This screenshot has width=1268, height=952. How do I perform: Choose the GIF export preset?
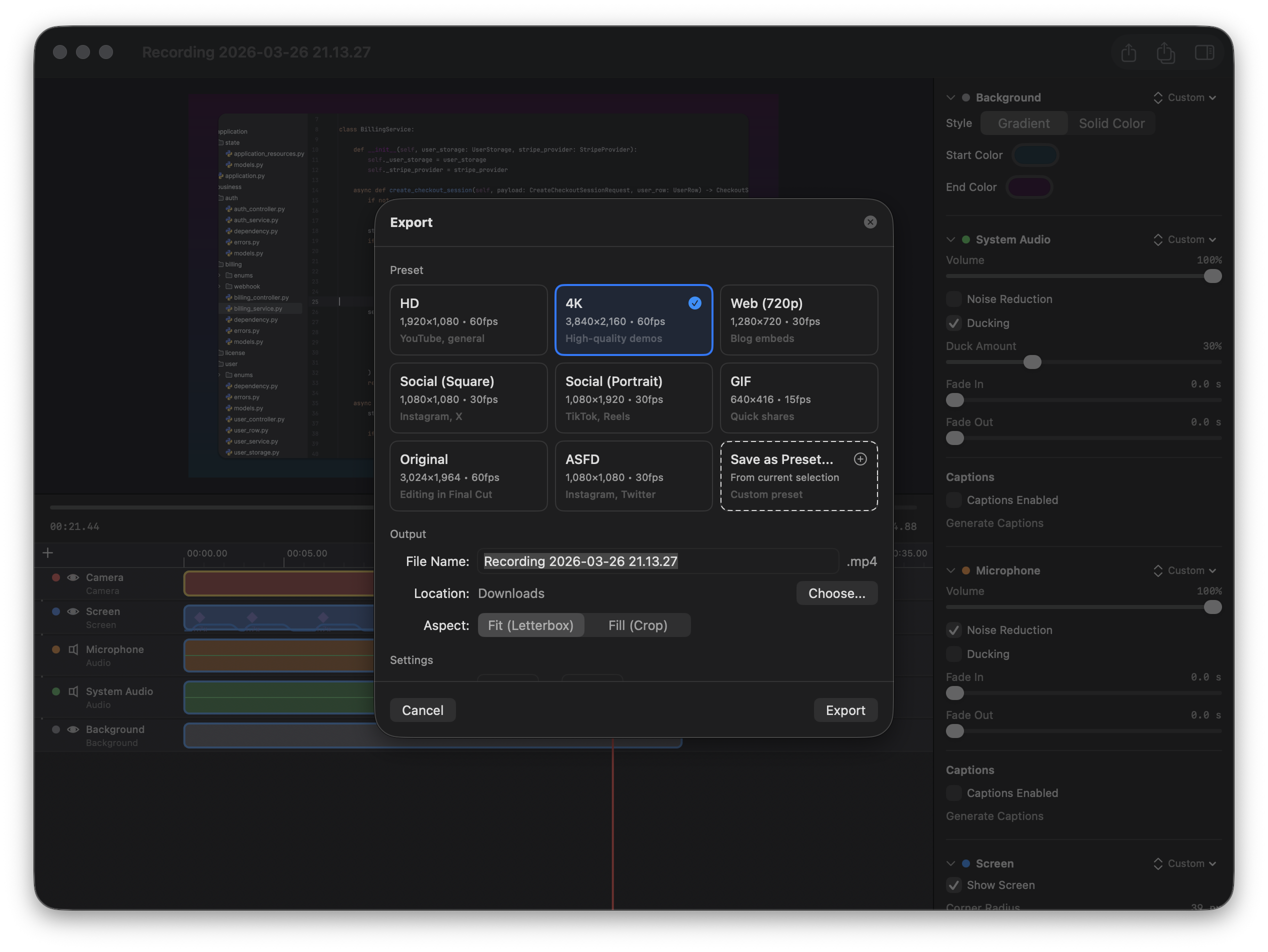pyautogui.click(x=798, y=398)
